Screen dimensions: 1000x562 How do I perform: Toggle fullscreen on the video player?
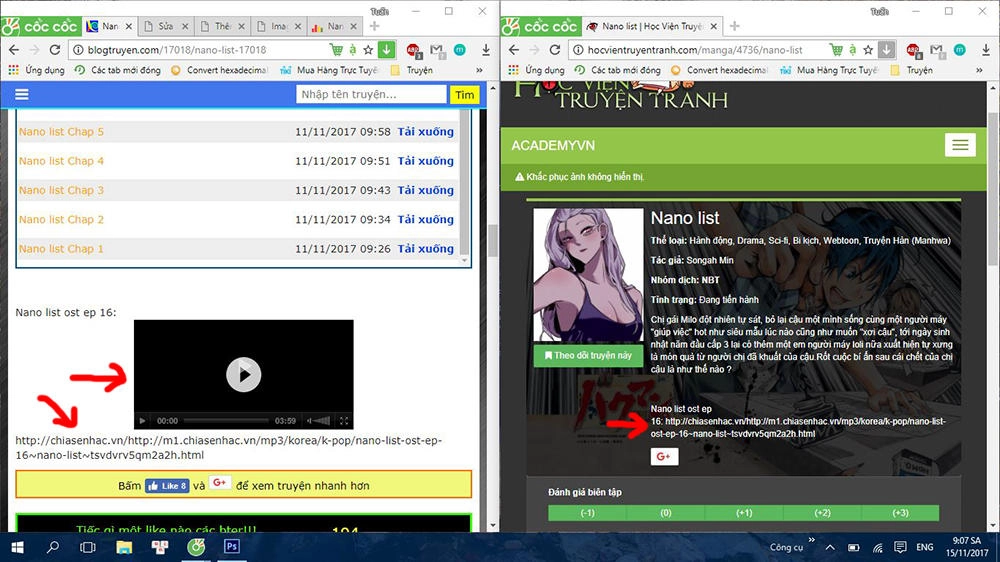(344, 421)
